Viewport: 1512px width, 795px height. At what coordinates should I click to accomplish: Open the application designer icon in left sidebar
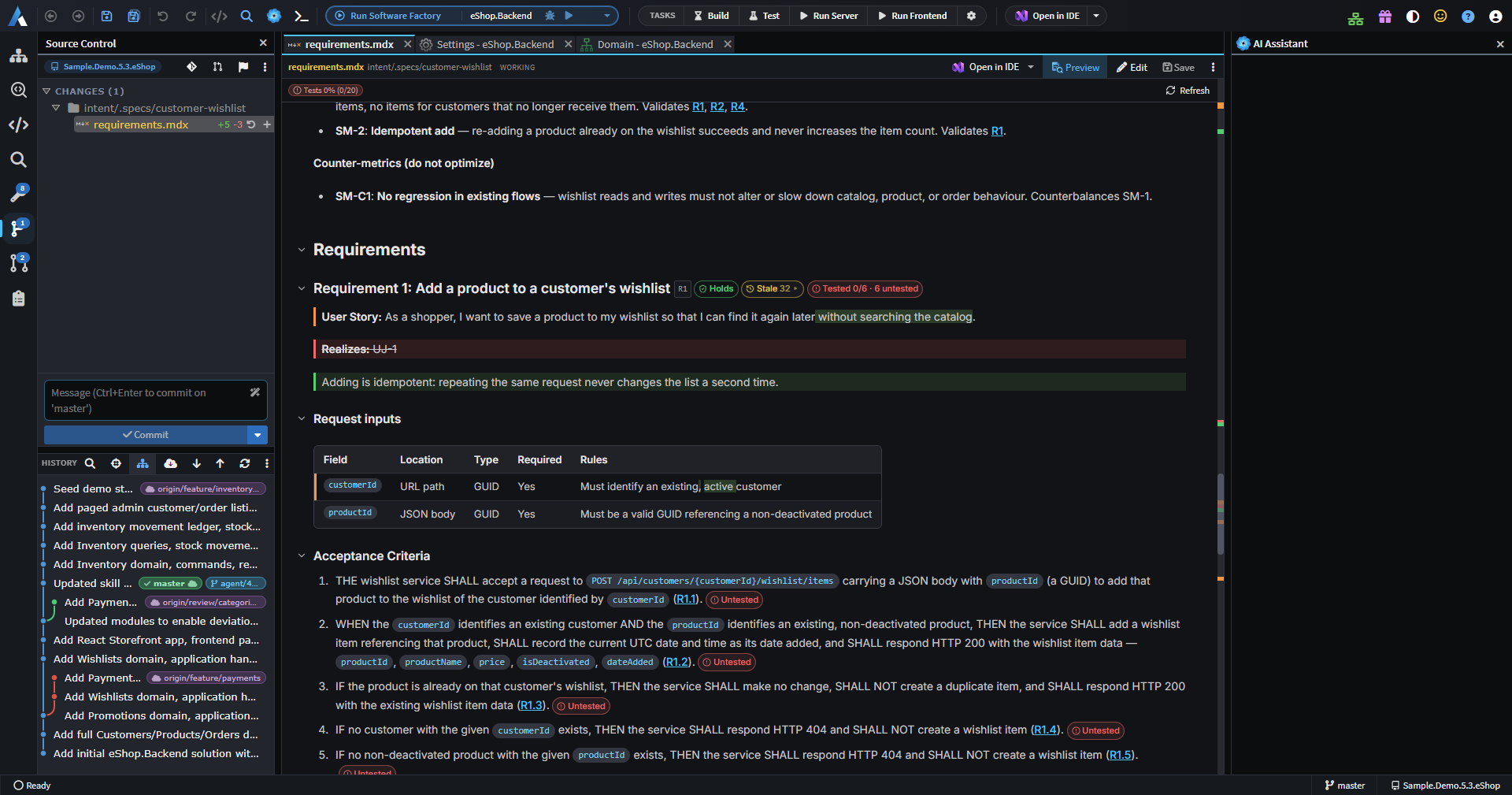point(19,56)
